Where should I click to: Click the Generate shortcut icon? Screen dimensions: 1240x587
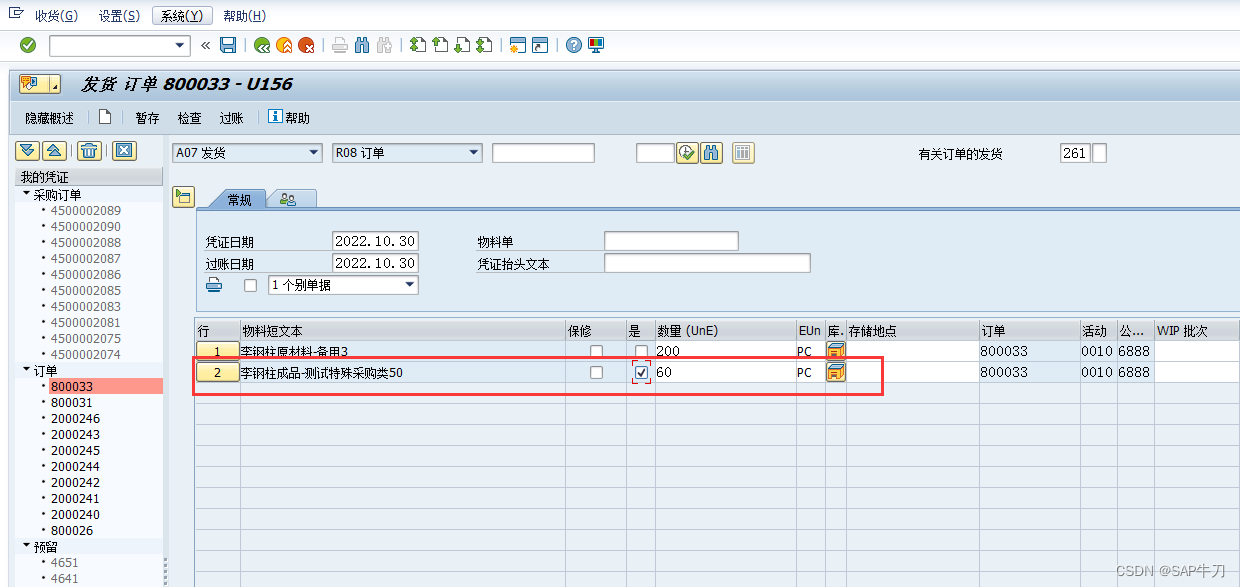540,45
